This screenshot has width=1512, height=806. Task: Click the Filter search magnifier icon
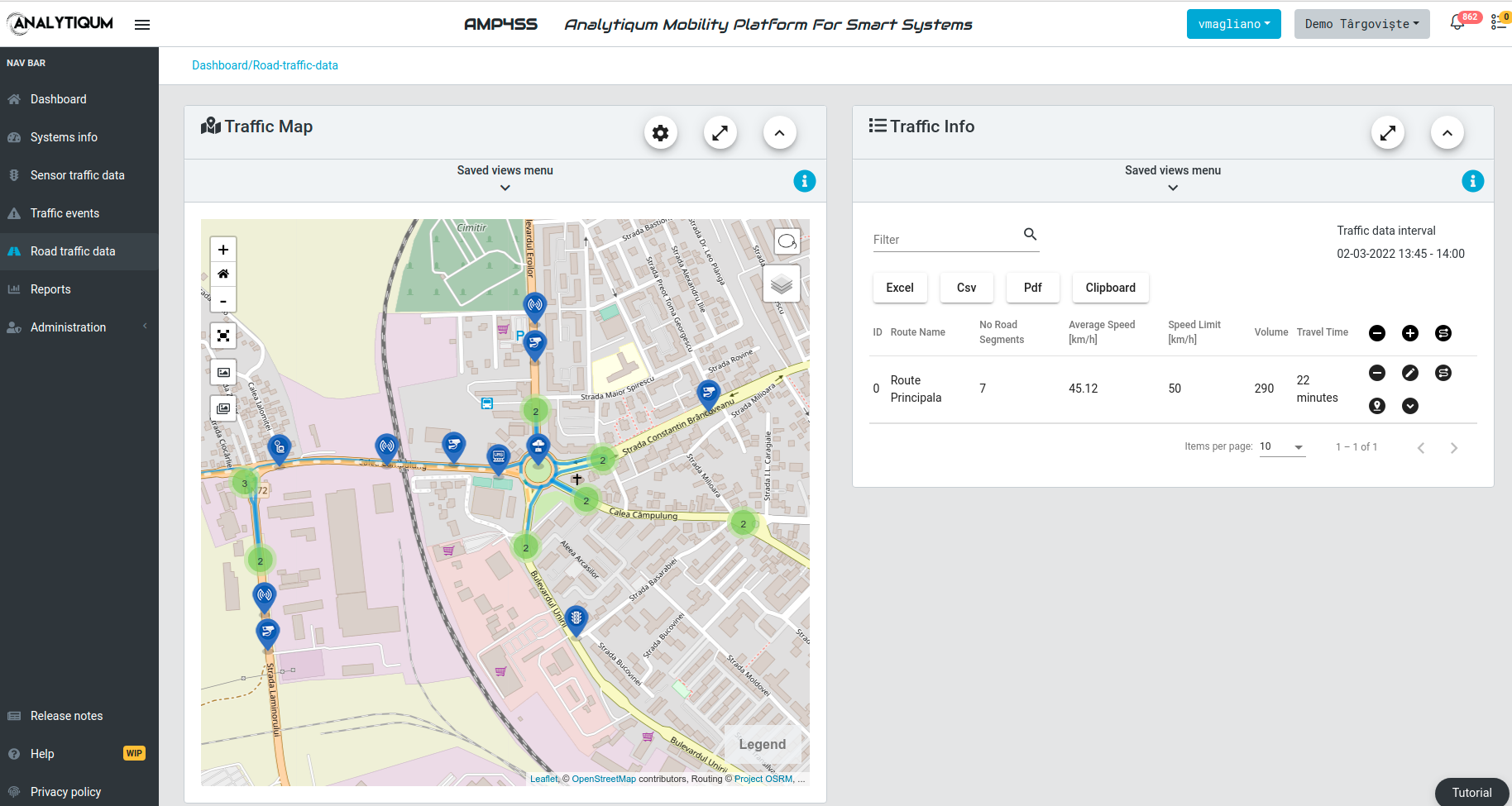tap(1030, 235)
